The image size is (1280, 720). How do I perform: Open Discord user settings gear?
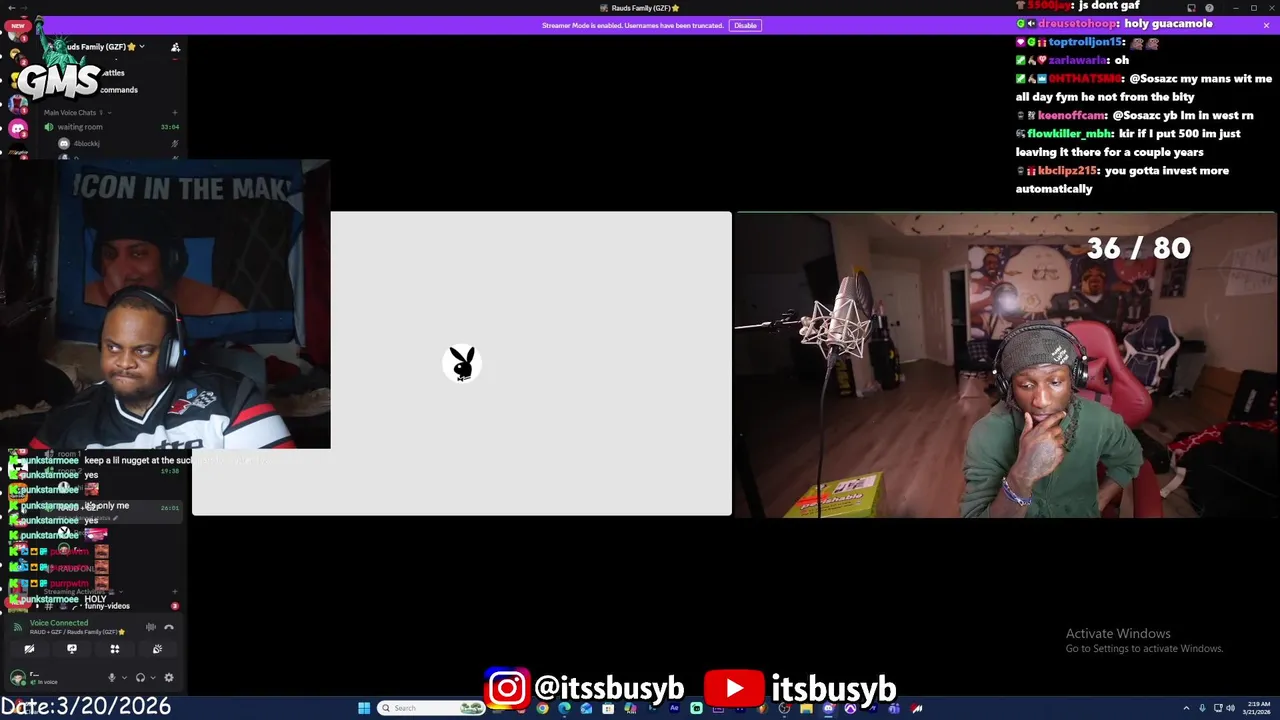pos(169,677)
